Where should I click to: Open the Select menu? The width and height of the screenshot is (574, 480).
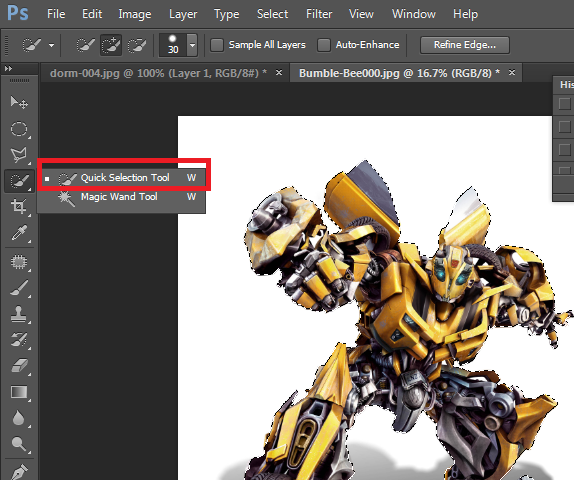[272, 14]
